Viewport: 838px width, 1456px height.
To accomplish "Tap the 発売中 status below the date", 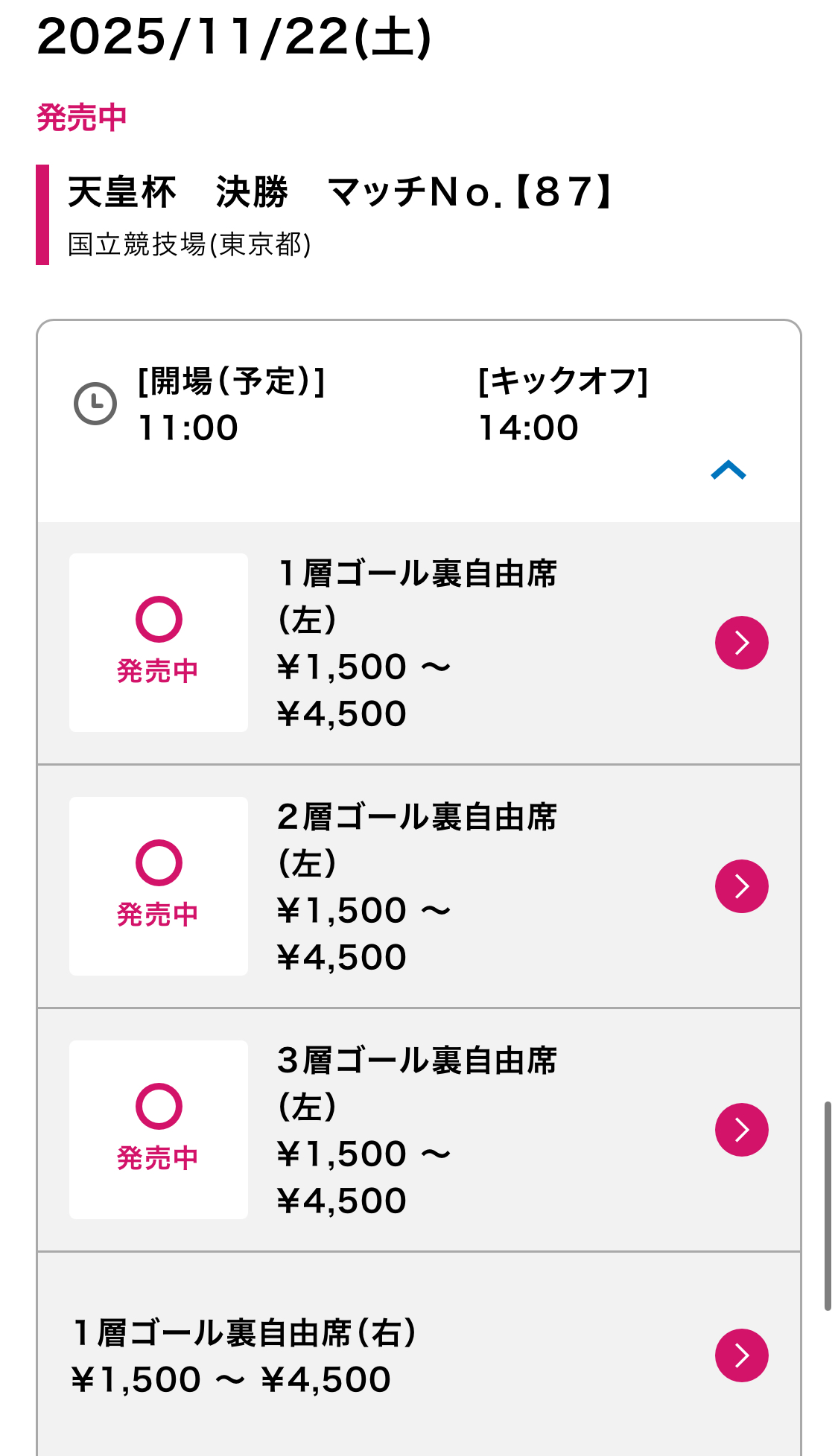I will click(x=82, y=118).
